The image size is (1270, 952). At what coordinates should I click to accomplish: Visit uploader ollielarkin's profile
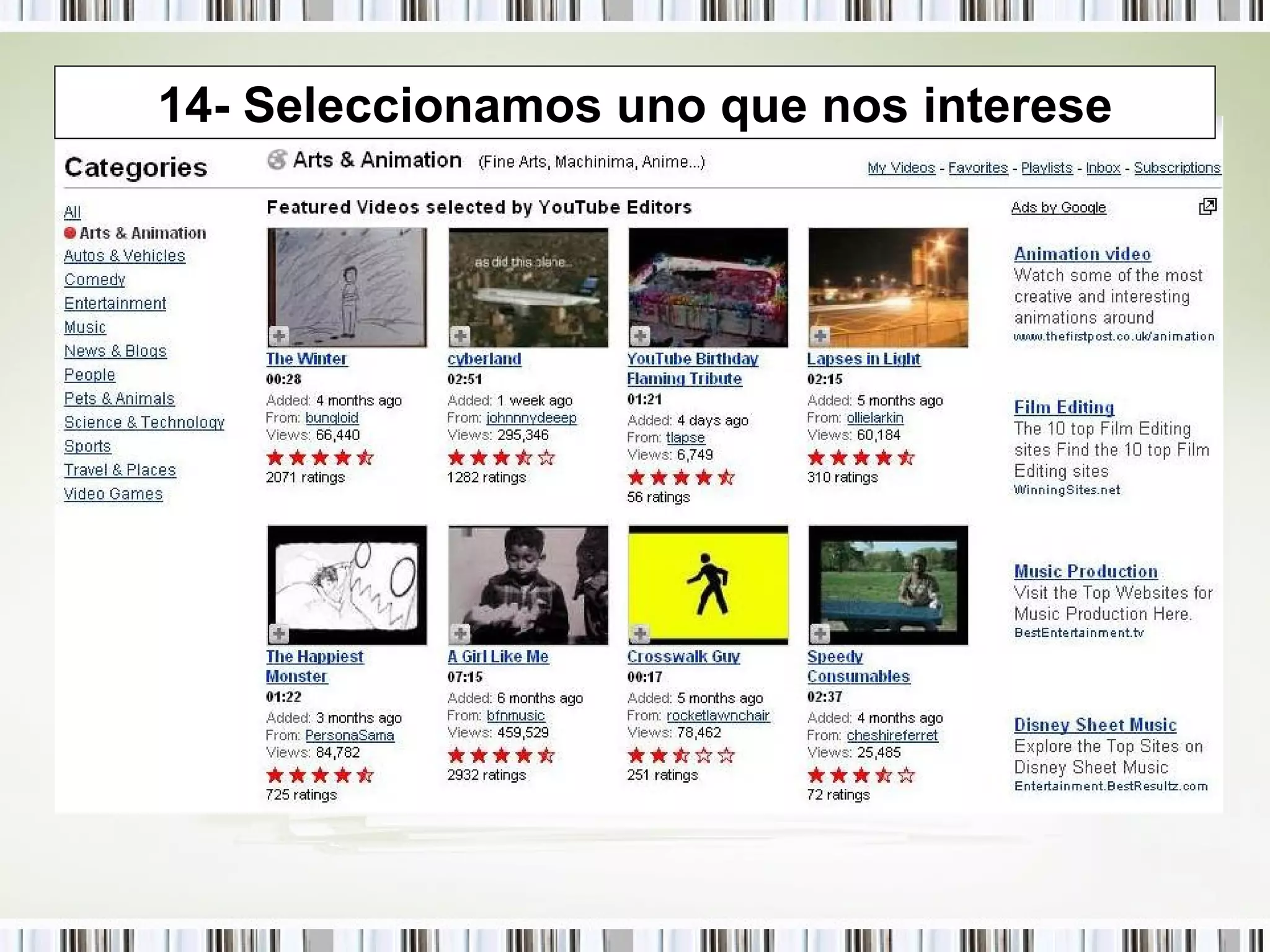(875, 418)
